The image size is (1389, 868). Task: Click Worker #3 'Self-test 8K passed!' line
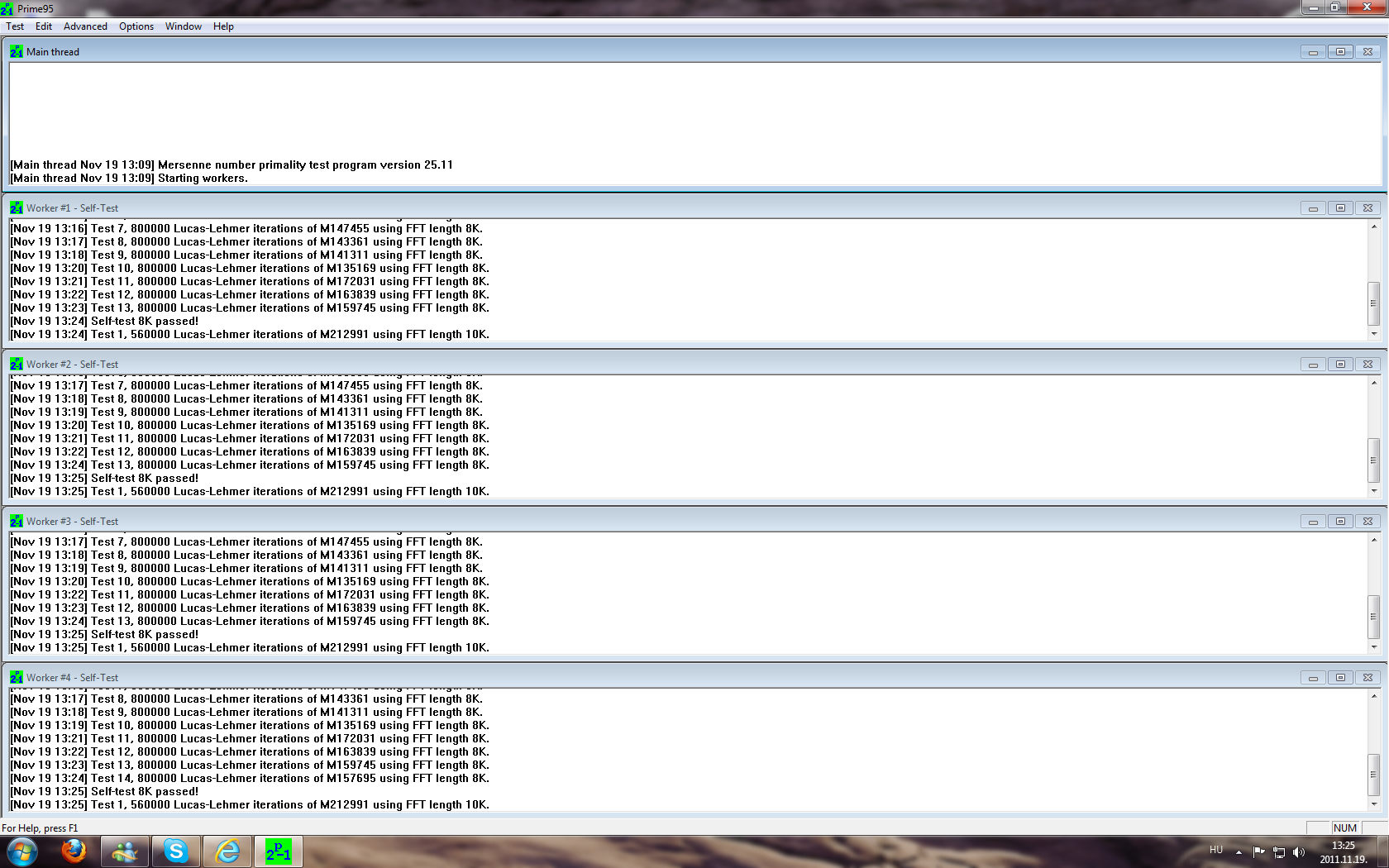(x=104, y=634)
